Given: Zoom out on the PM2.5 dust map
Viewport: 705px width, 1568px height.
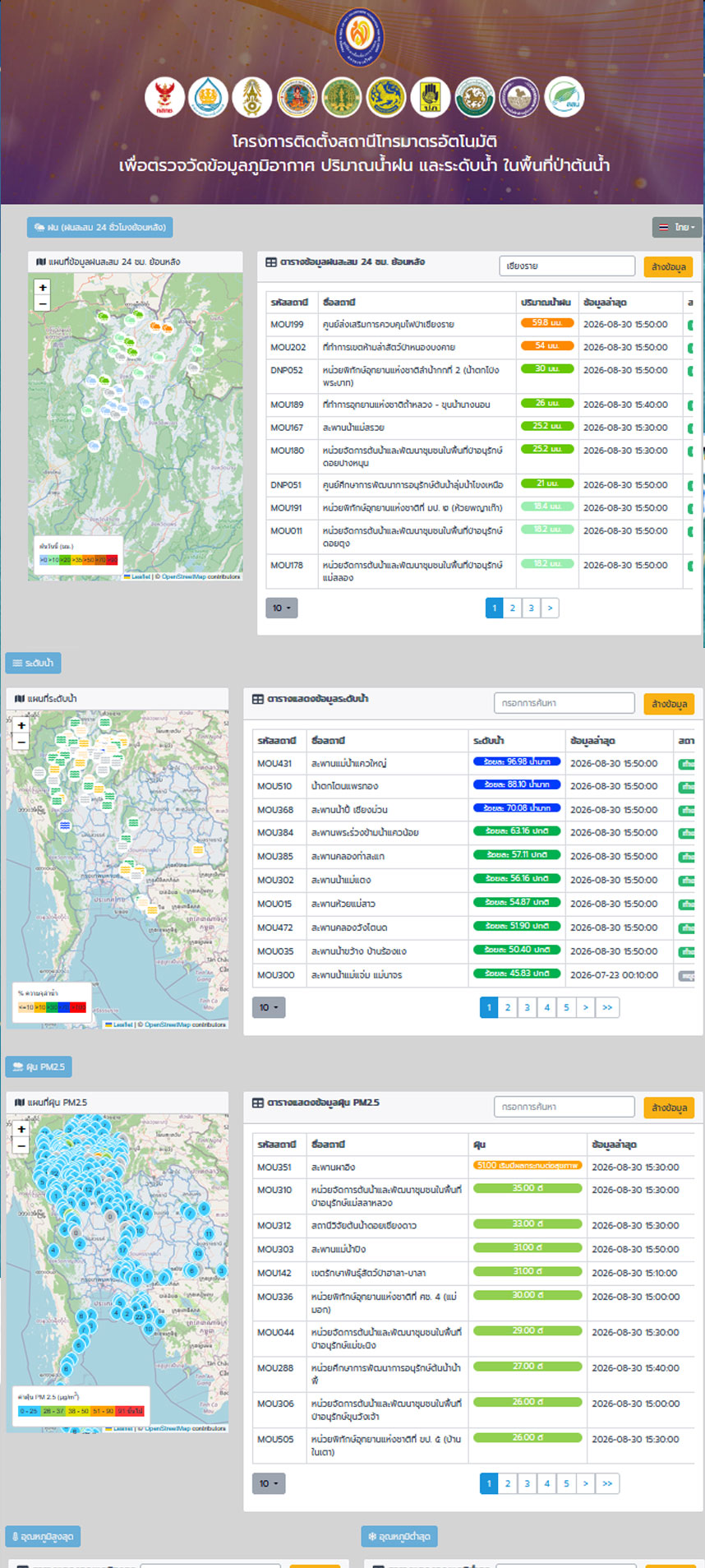Looking at the screenshot, I should coord(21,1145).
